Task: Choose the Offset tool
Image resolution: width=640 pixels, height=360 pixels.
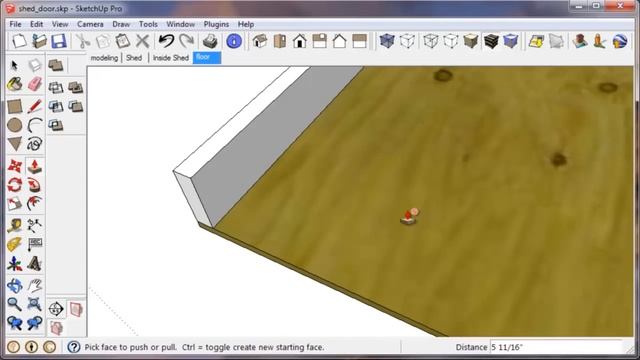Action: point(35,204)
